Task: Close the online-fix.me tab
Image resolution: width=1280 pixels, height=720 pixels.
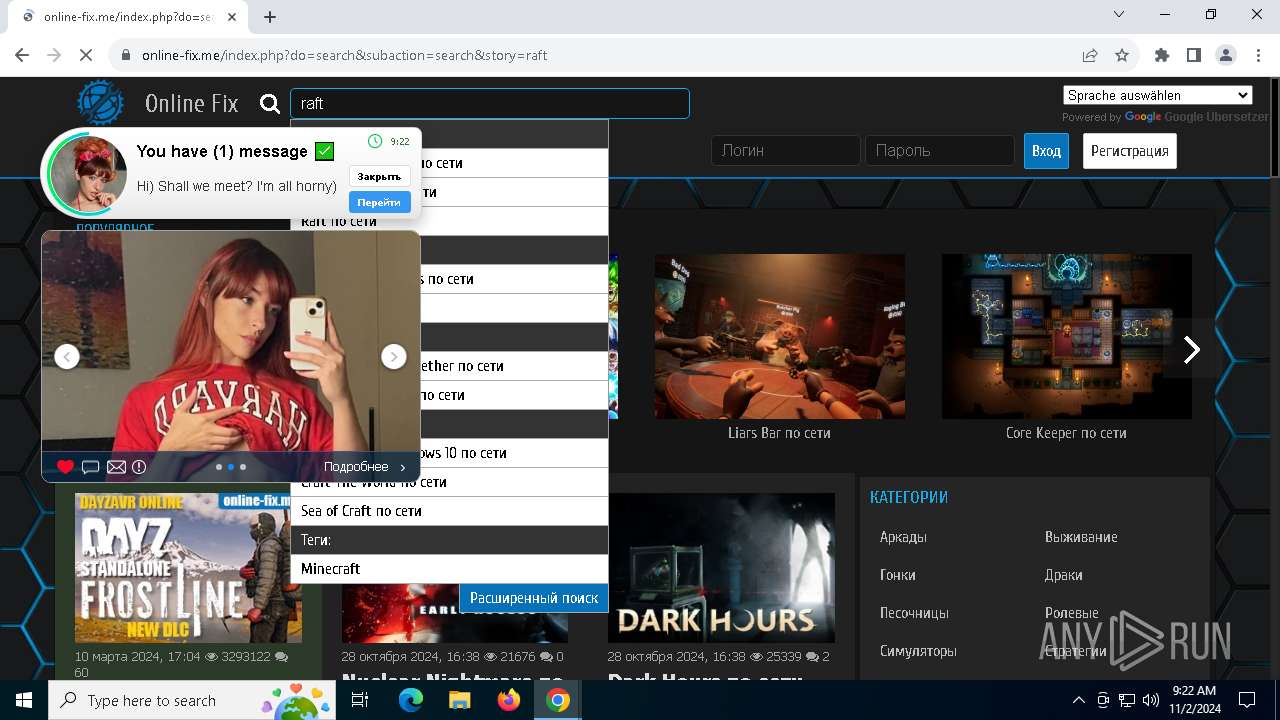Action: tap(233, 17)
